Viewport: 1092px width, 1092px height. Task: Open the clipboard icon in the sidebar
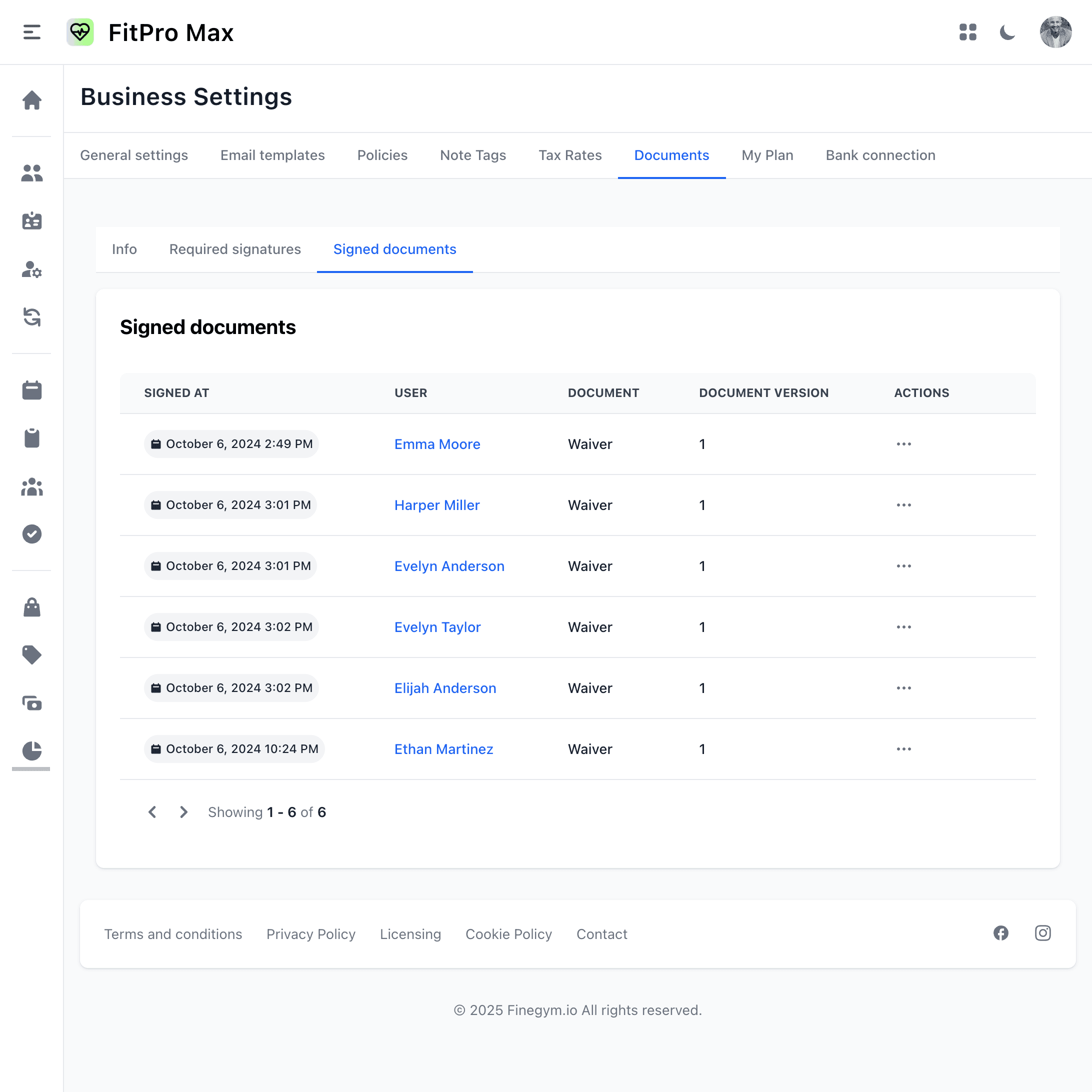tap(31, 438)
